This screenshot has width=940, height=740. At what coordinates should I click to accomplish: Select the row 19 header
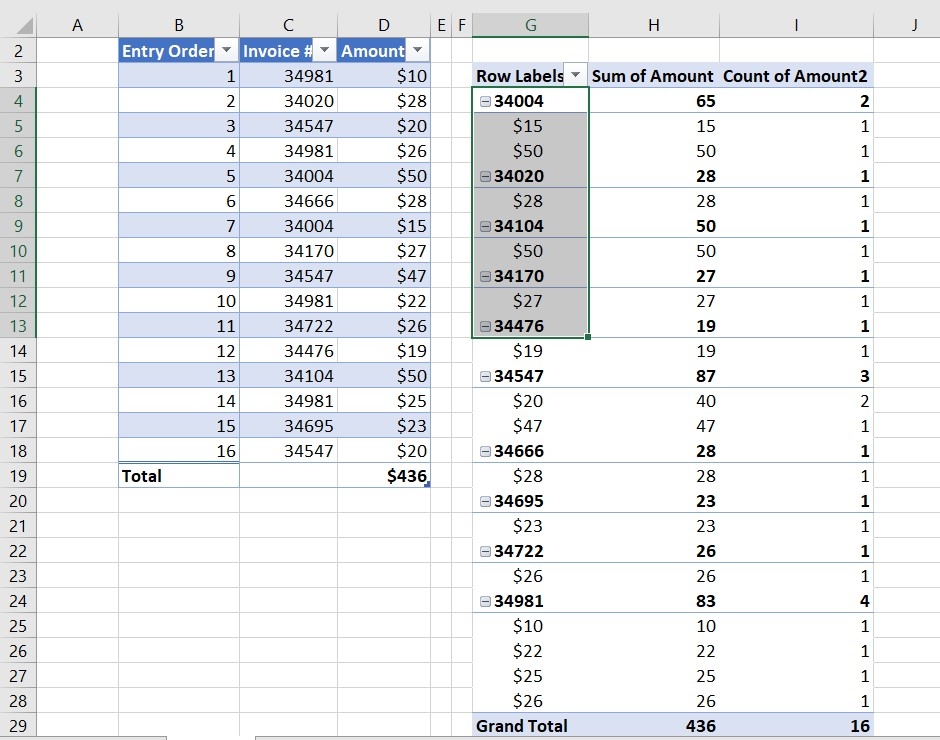coord(18,476)
